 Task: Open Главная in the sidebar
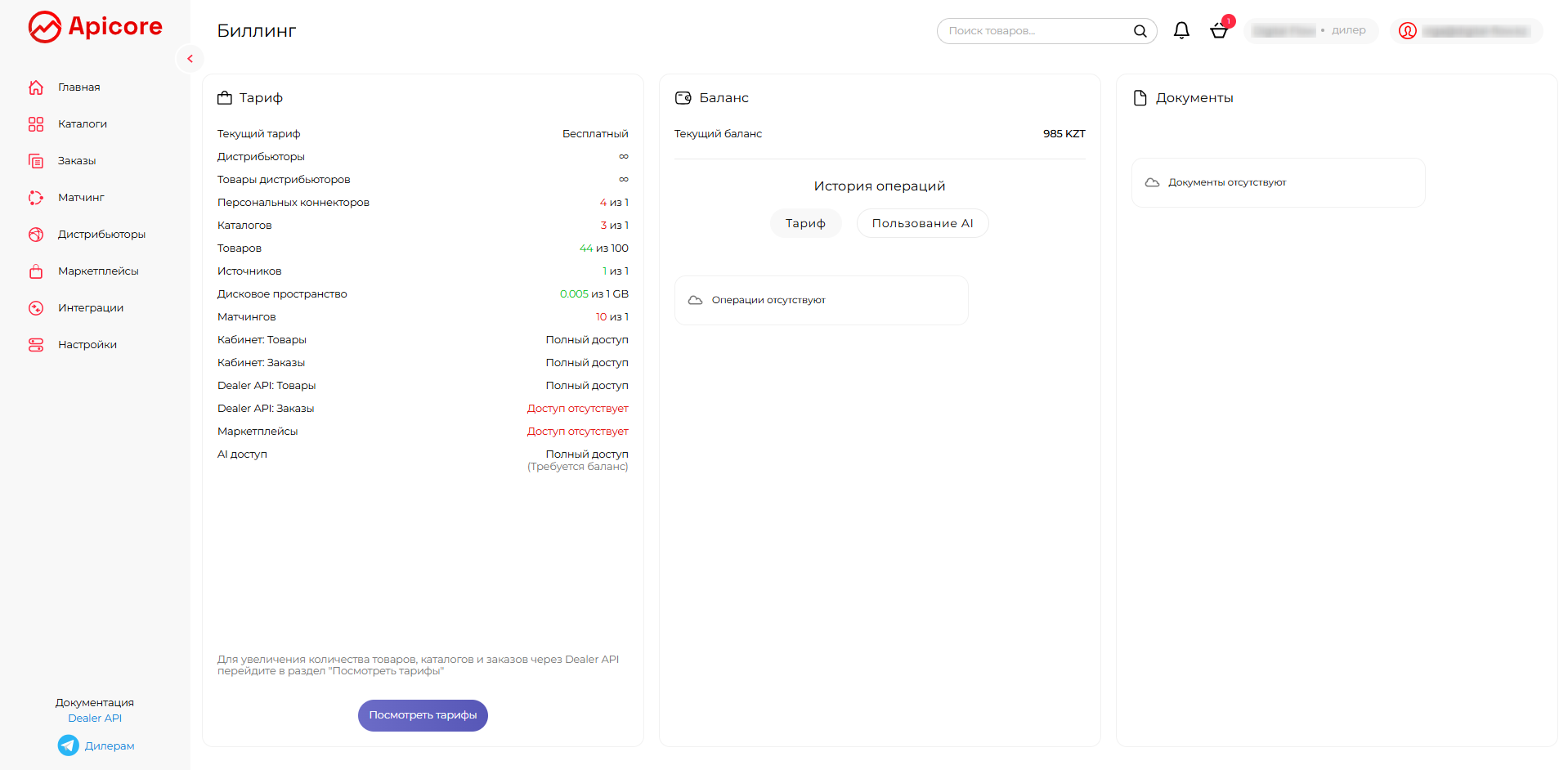pos(78,87)
